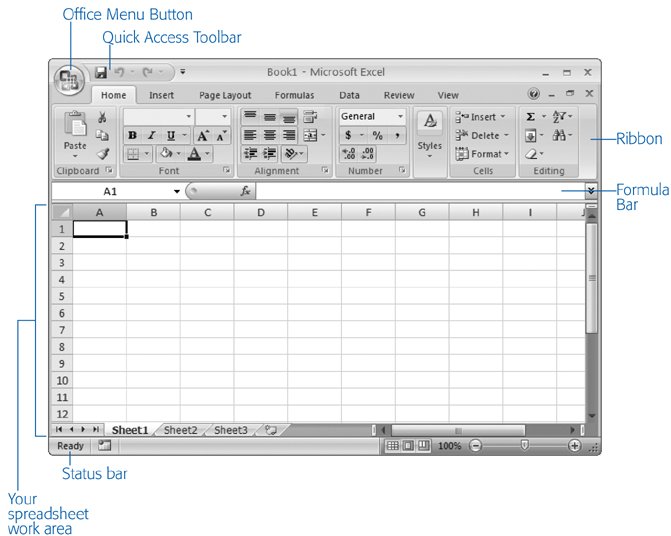Click the Microsoft Office Excel Help icon
This screenshot has width=671, height=536.
533,95
